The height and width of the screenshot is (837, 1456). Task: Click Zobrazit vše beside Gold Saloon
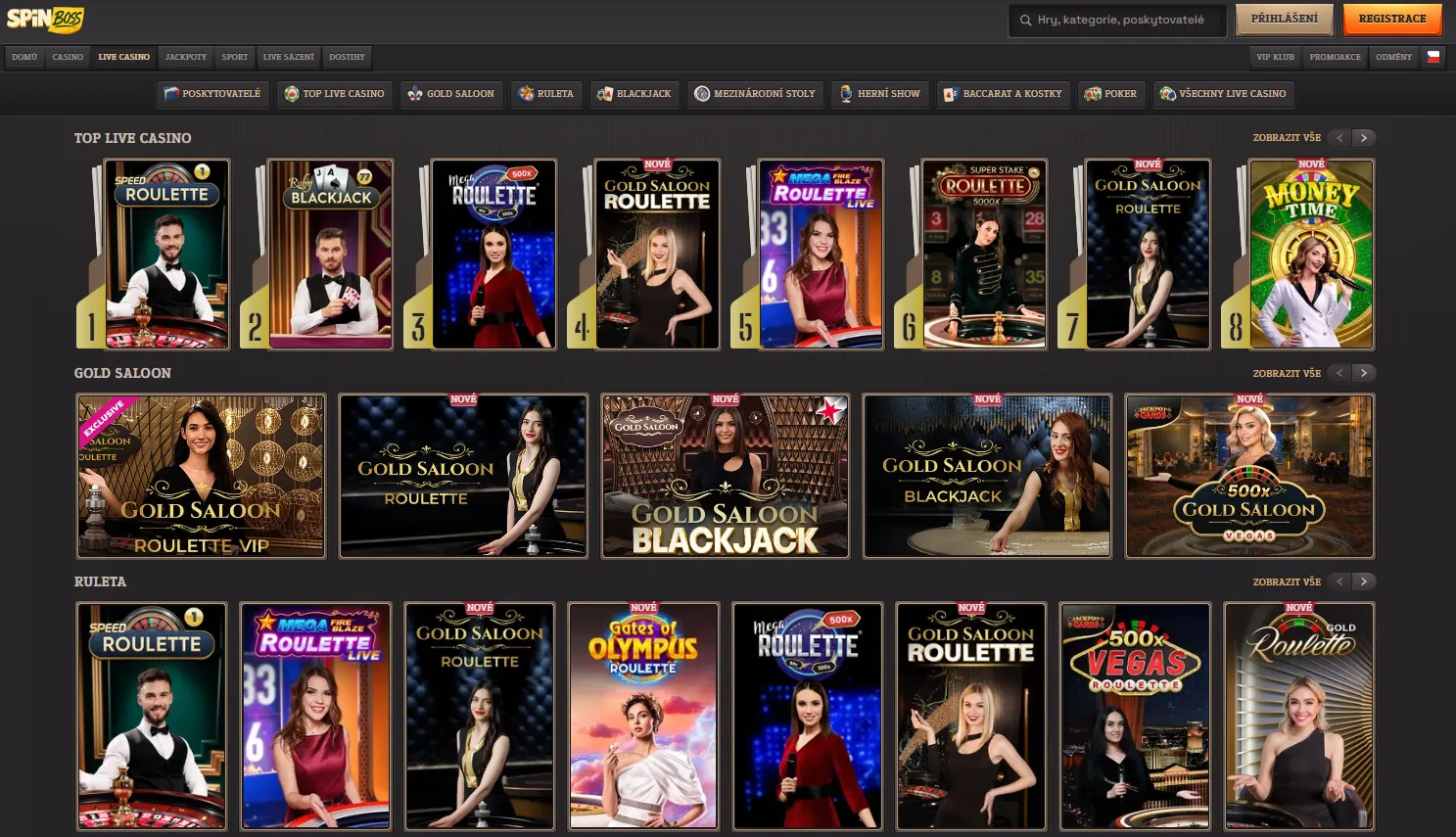(1287, 373)
